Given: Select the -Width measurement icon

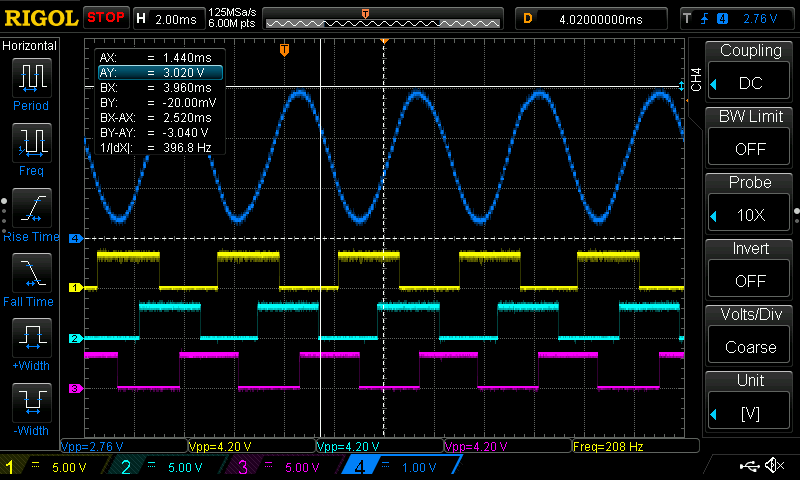Looking at the screenshot, I should pos(32,402).
